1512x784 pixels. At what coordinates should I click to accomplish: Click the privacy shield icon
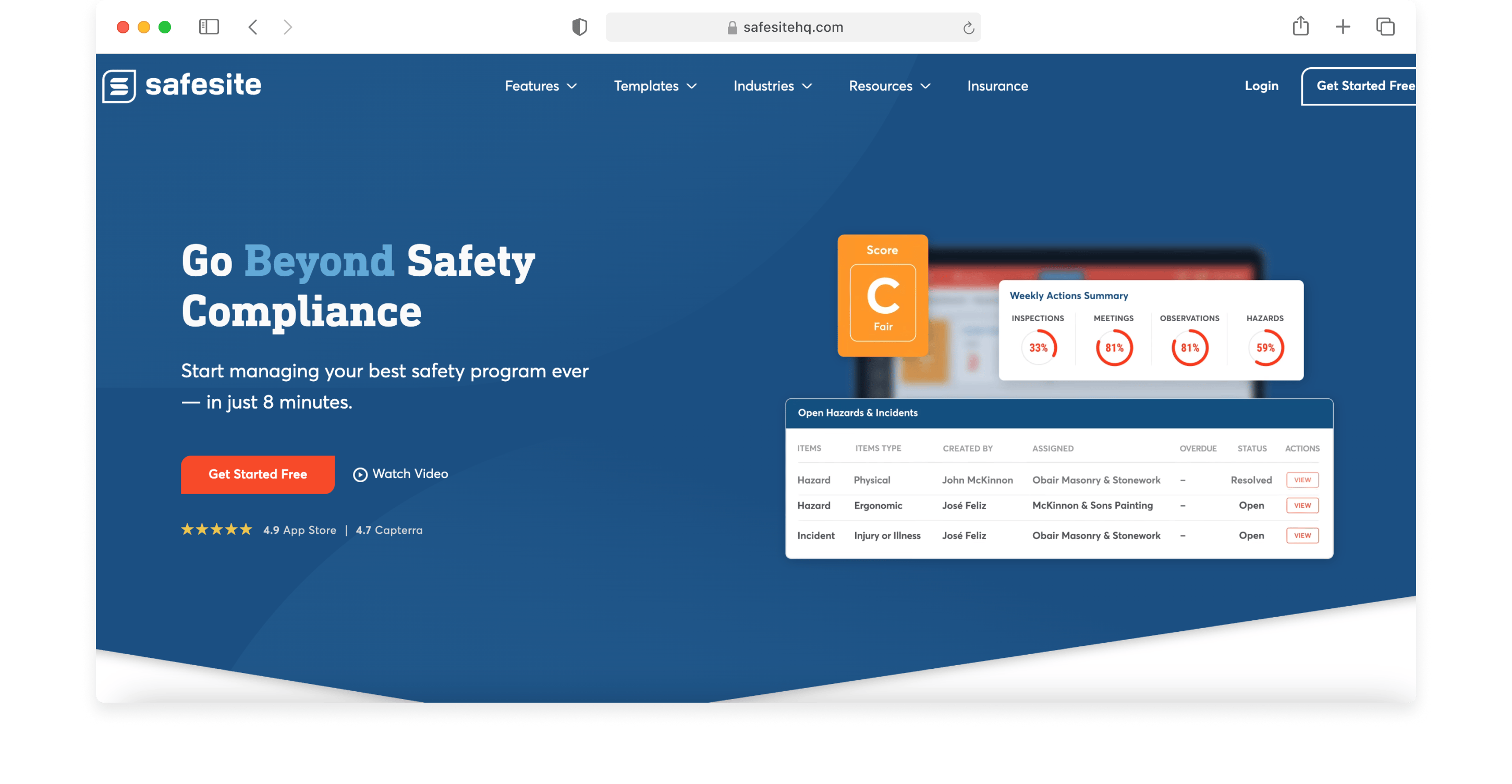579,27
